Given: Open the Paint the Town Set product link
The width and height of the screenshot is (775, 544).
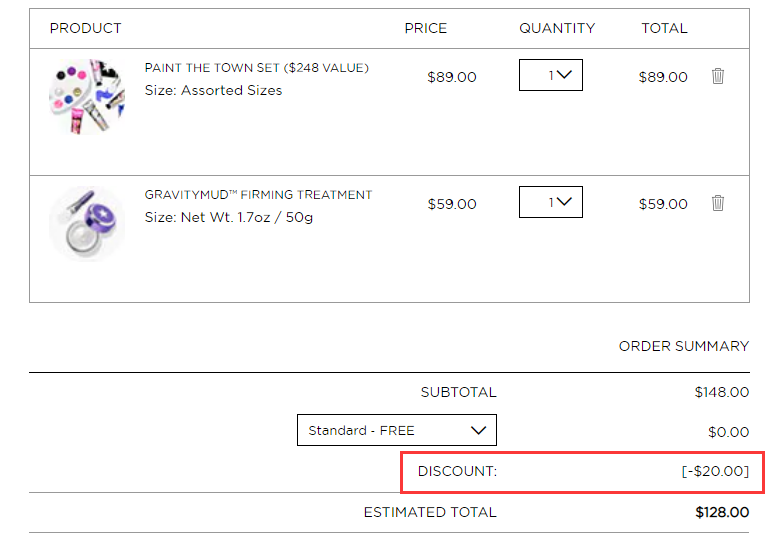Looking at the screenshot, I should tap(257, 68).
